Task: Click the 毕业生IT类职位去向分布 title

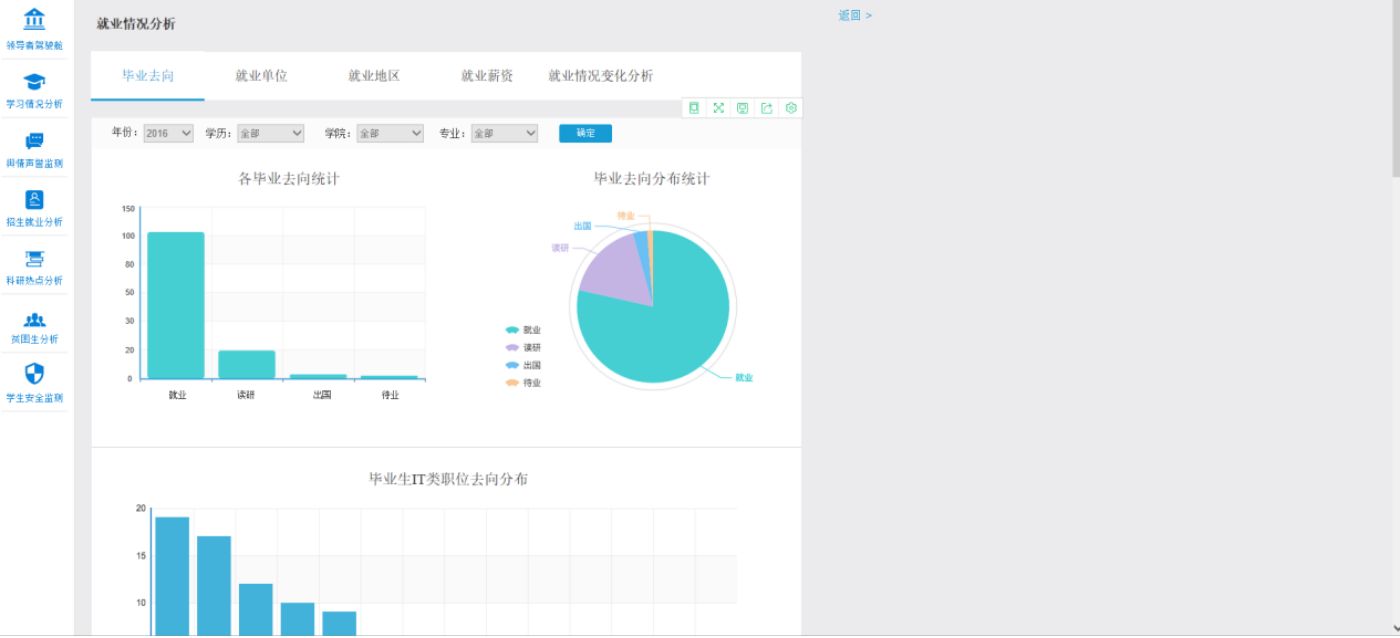Action: click(448, 479)
